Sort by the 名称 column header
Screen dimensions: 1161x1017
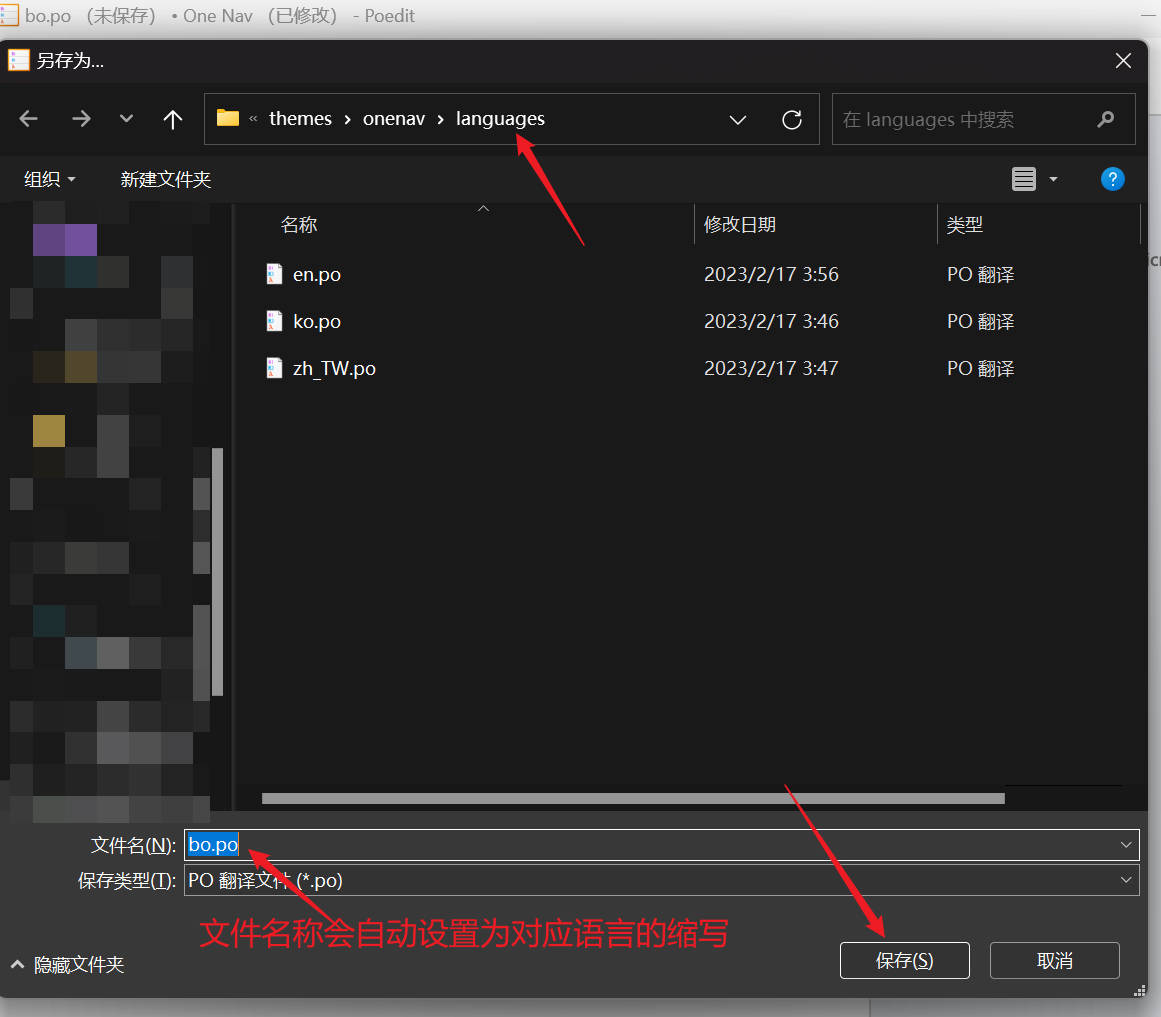pos(299,224)
